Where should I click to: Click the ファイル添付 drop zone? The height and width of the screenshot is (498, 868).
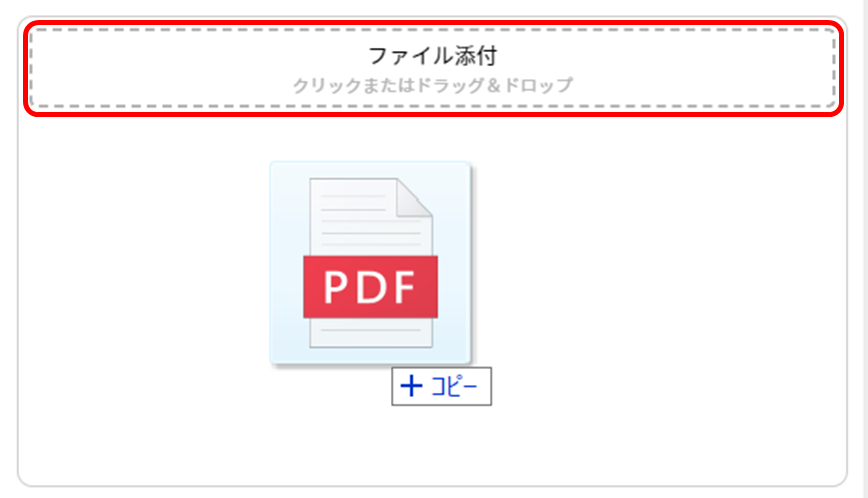[433, 68]
